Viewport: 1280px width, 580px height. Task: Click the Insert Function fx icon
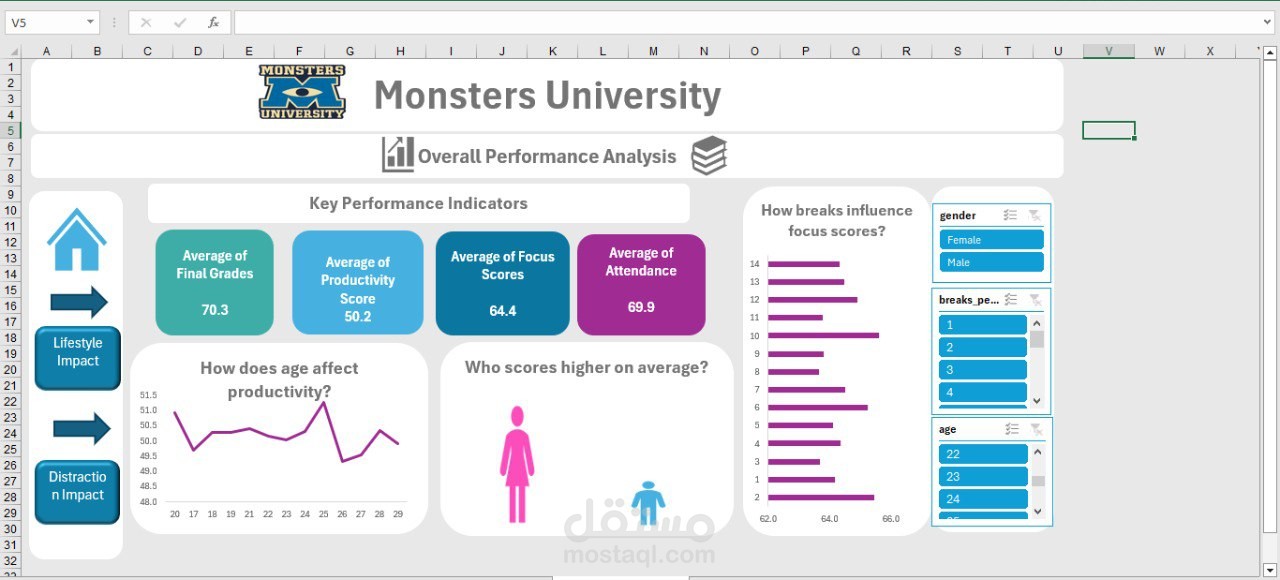(213, 22)
